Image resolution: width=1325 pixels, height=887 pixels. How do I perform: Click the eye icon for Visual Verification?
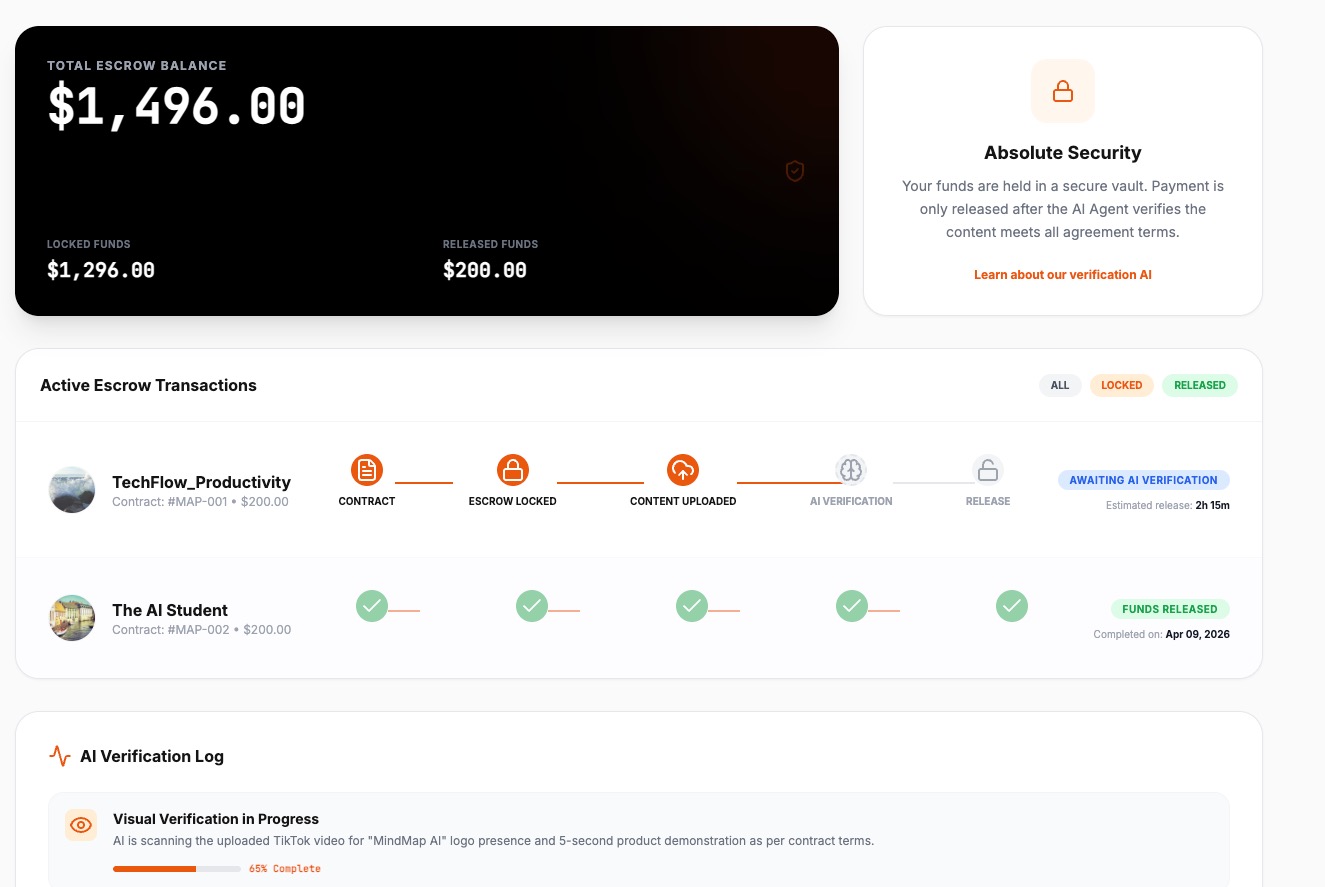81,825
